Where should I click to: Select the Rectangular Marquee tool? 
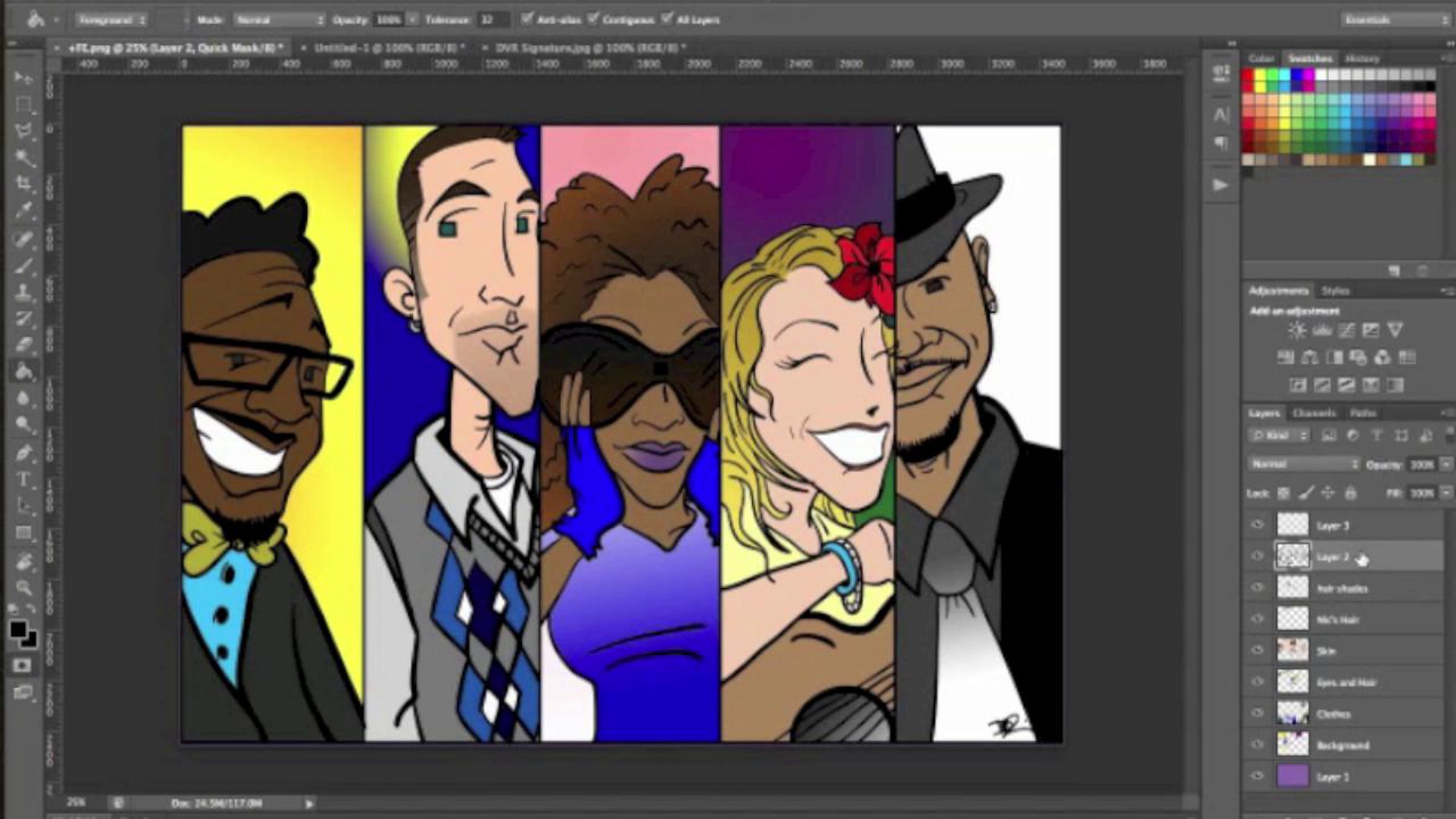[23, 104]
